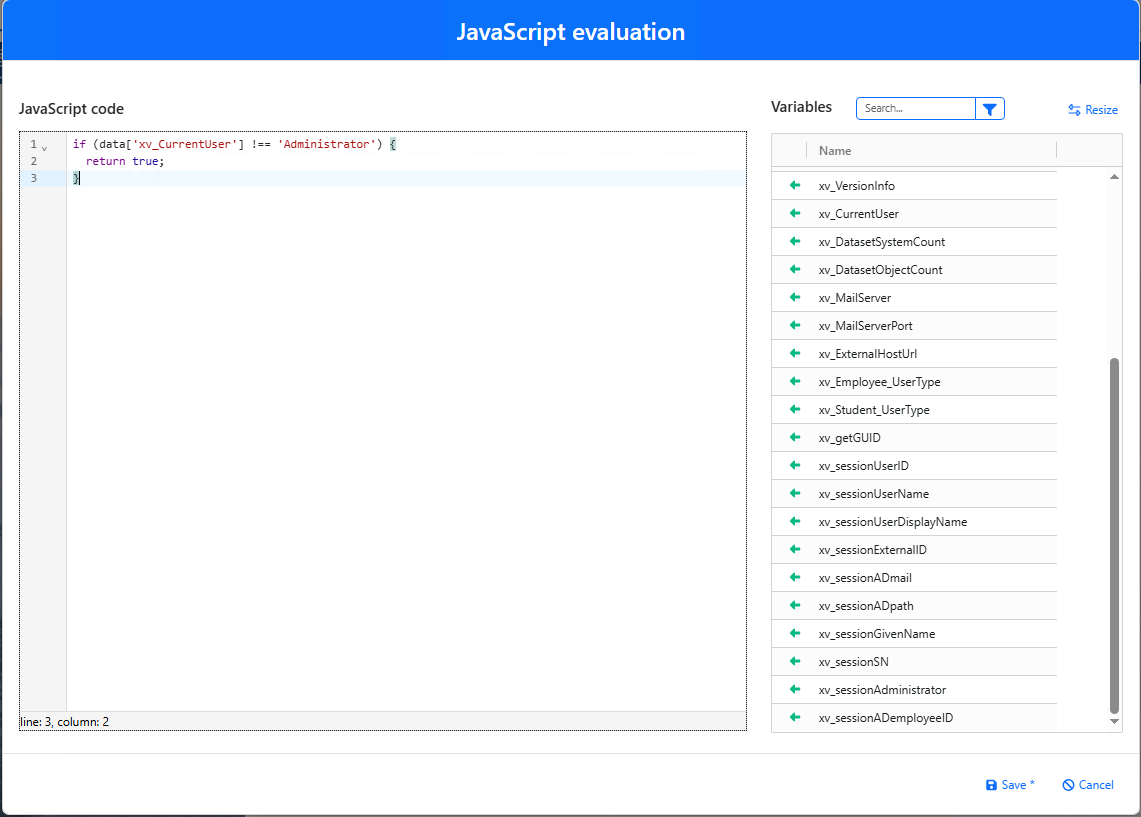Insert xv_MailServer via its green arrow
The image size is (1141, 817).
pos(795,298)
